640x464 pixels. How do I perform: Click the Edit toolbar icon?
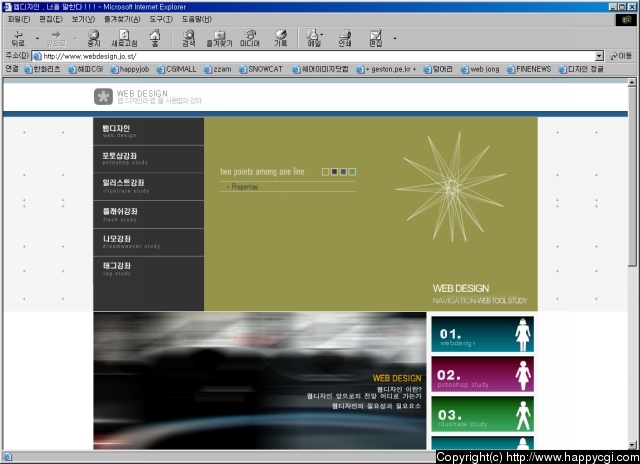[x=376, y=38]
